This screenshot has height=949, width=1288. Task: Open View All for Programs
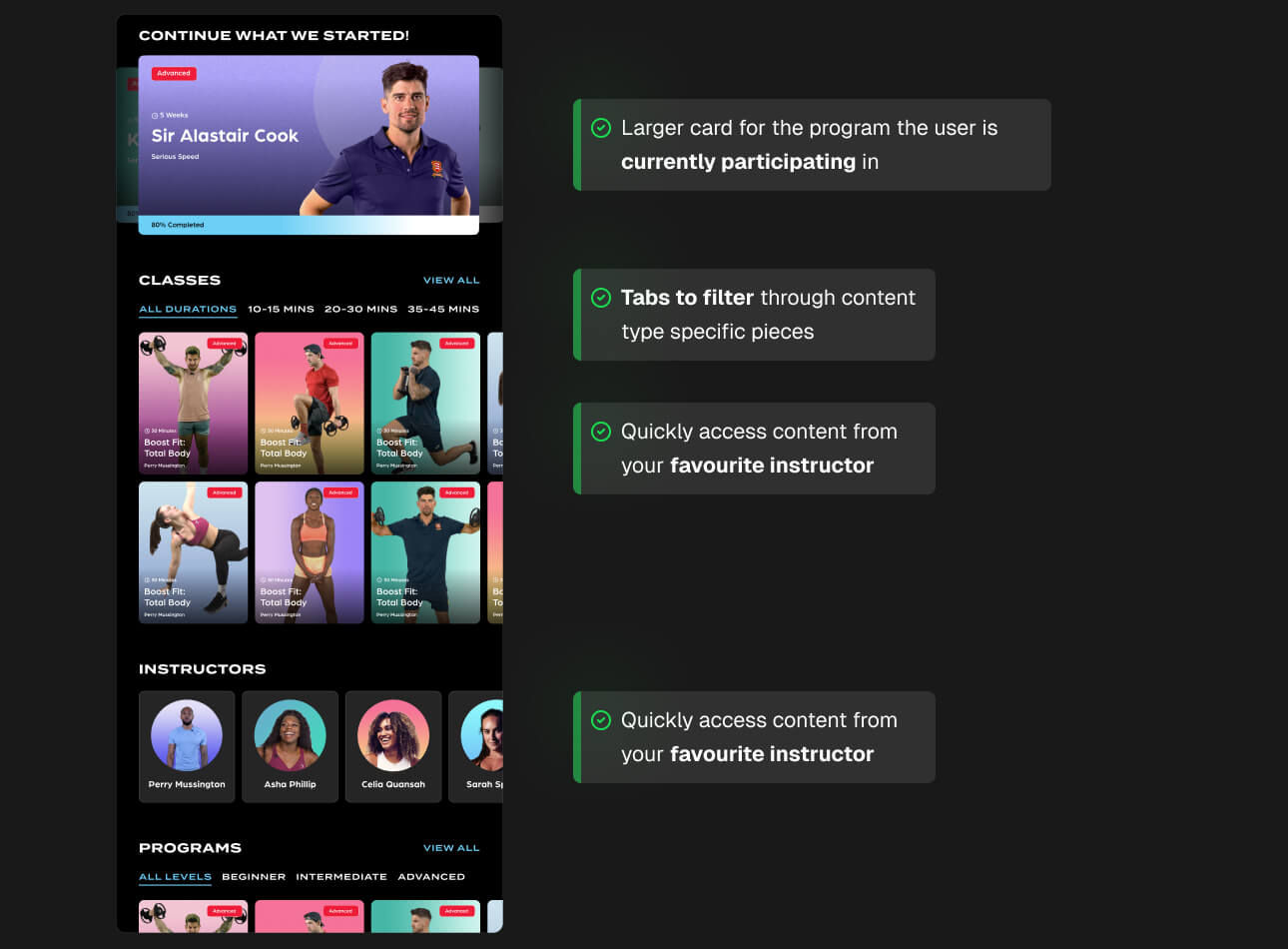click(x=451, y=848)
